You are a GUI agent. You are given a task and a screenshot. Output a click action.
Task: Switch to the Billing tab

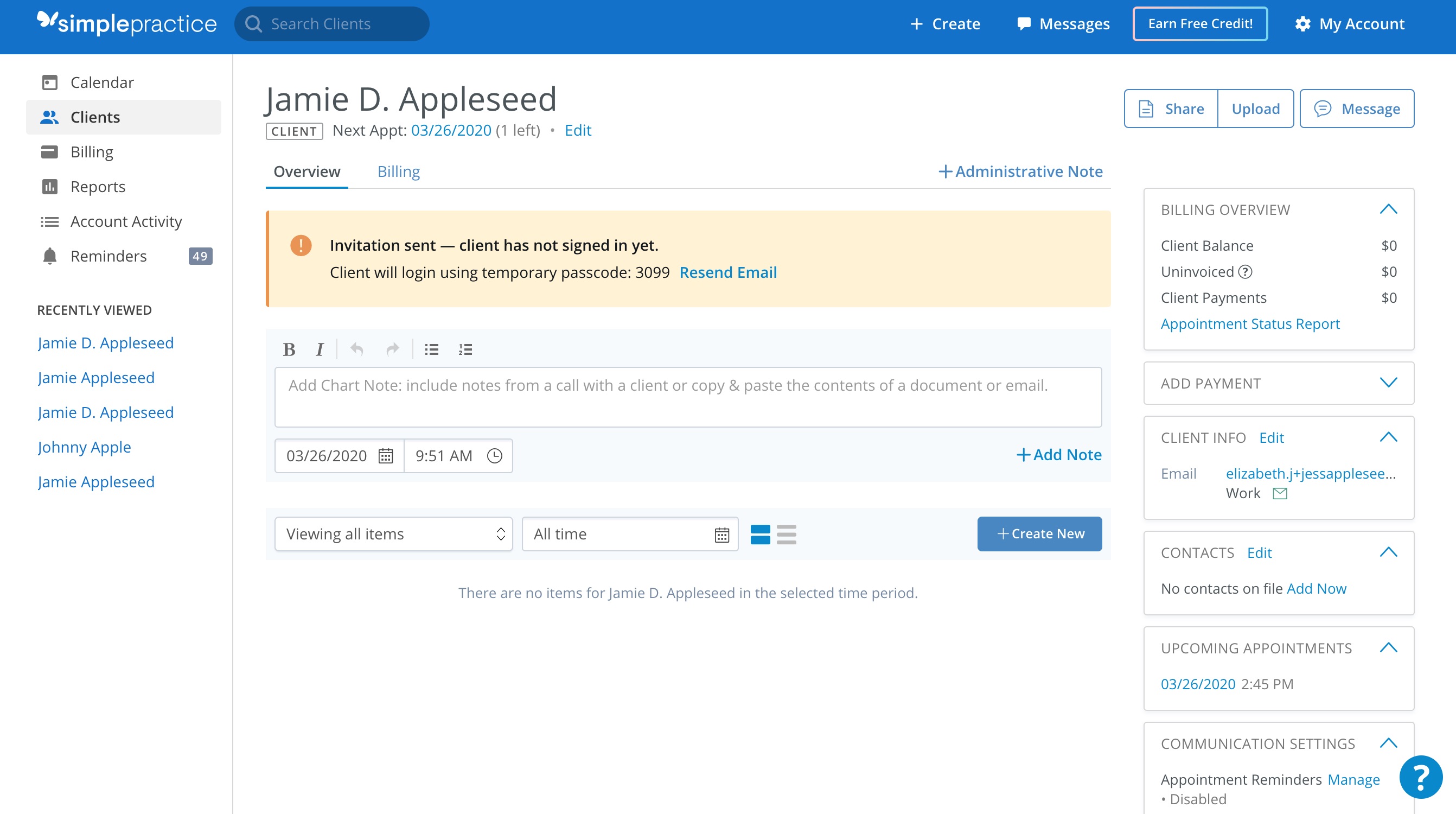(x=399, y=171)
